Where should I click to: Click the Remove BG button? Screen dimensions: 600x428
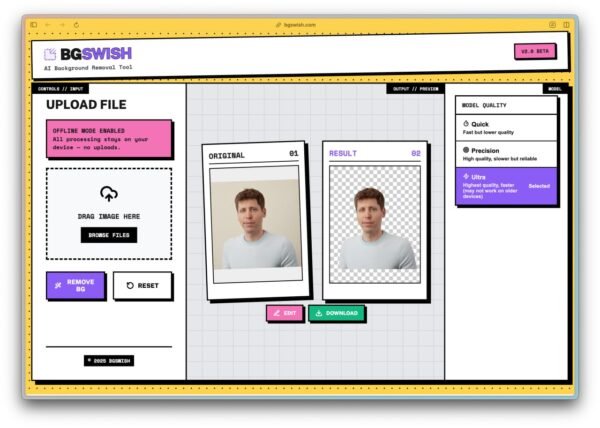point(75,285)
